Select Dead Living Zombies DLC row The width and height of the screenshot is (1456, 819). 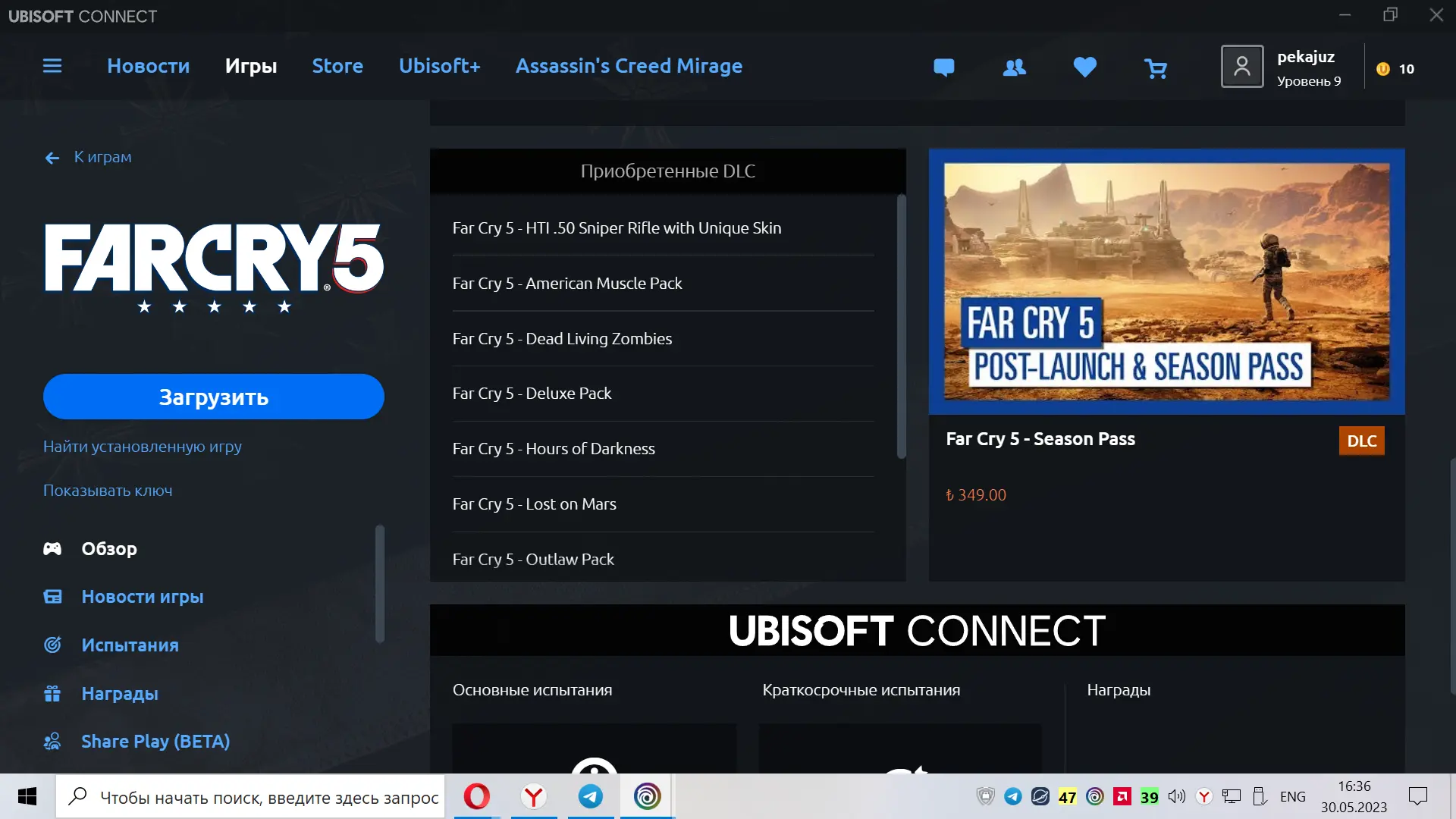click(x=664, y=339)
